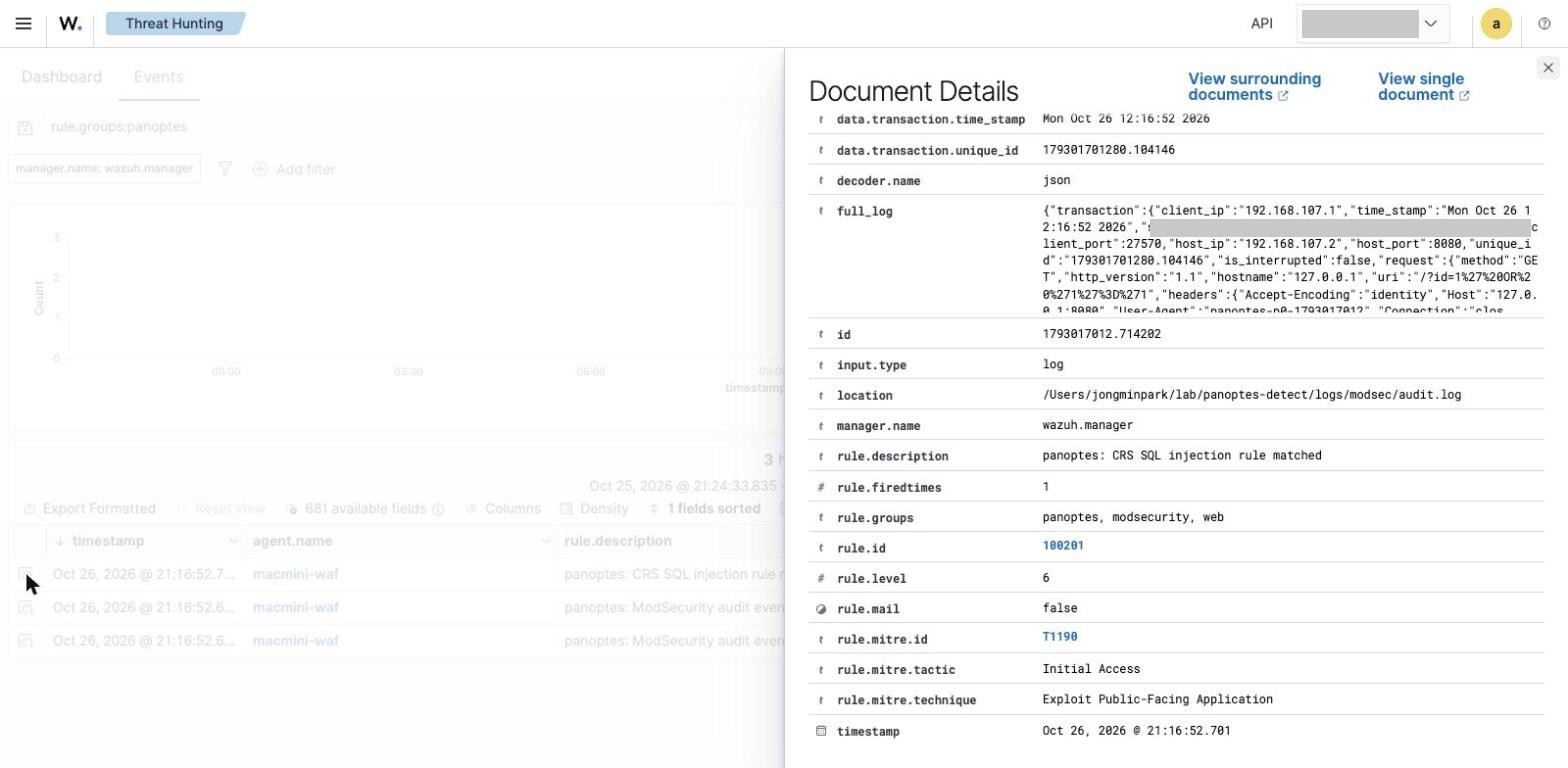Viewport: 1568px width, 768px height.
Task: Click the rule.mail value false
Action: 1060,609
